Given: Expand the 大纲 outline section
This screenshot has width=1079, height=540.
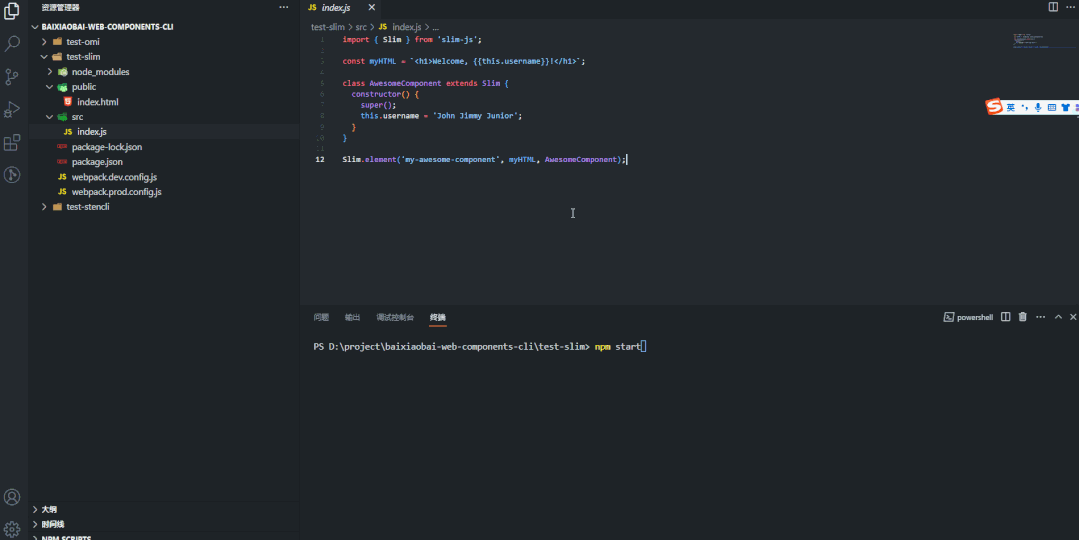Looking at the screenshot, I should pyautogui.click(x=36, y=509).
